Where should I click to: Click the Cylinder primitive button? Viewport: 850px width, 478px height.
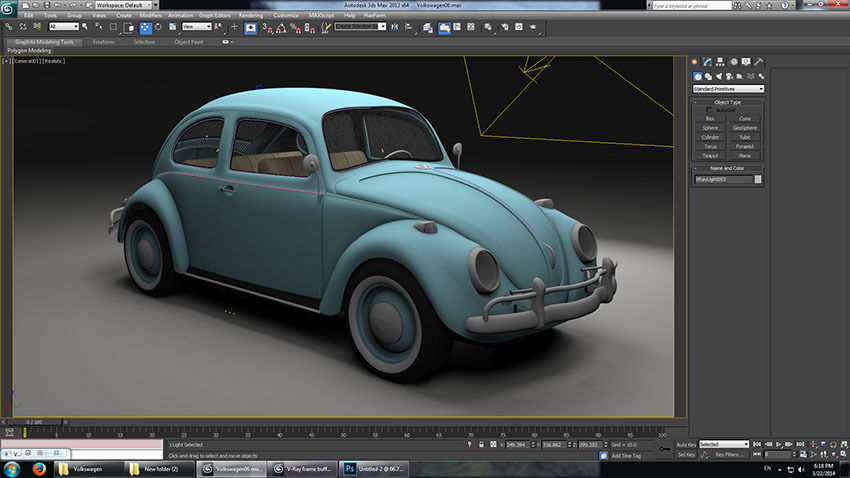(710, 137)
